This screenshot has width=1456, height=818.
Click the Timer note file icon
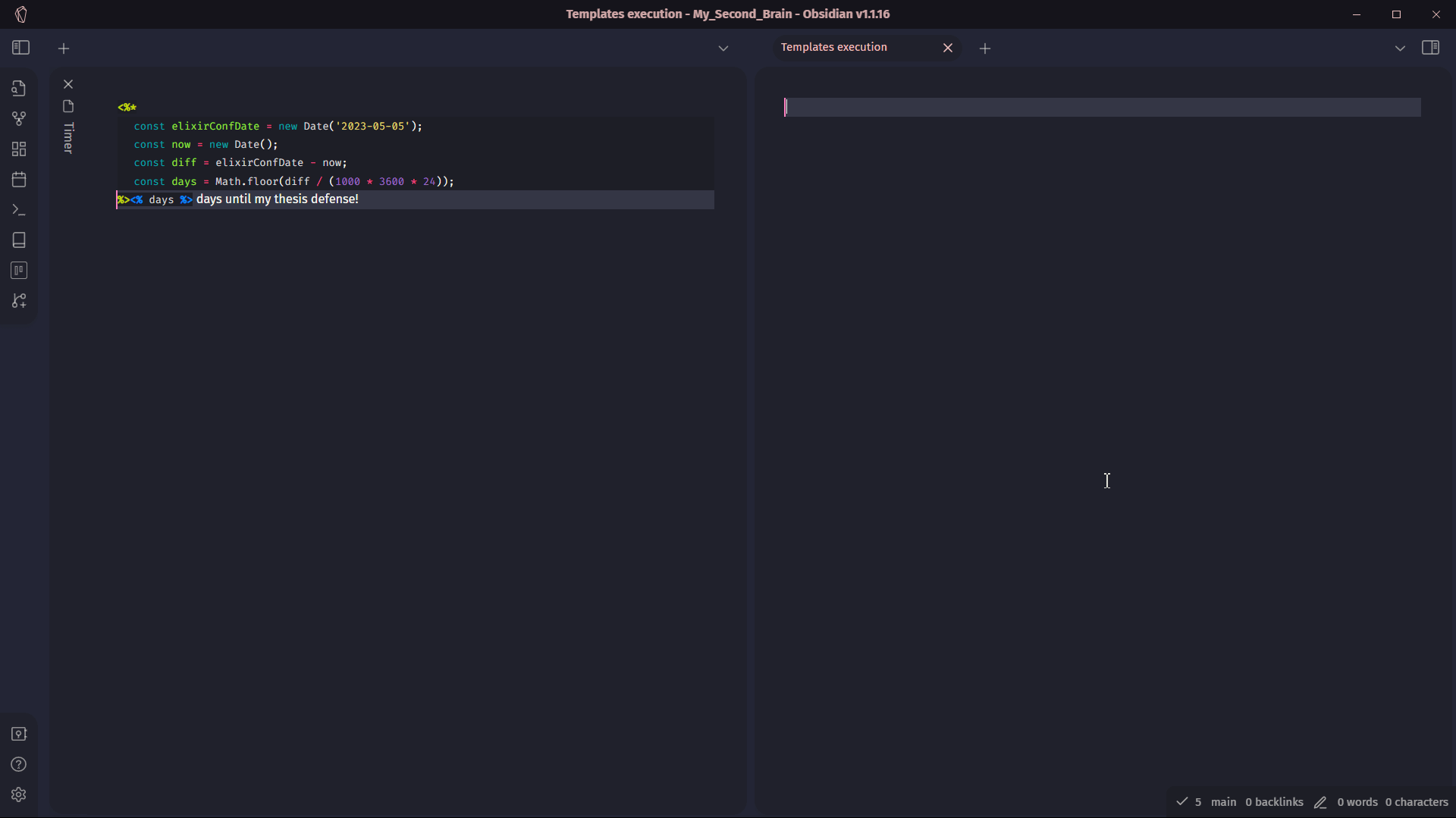[x=68, y=106]
